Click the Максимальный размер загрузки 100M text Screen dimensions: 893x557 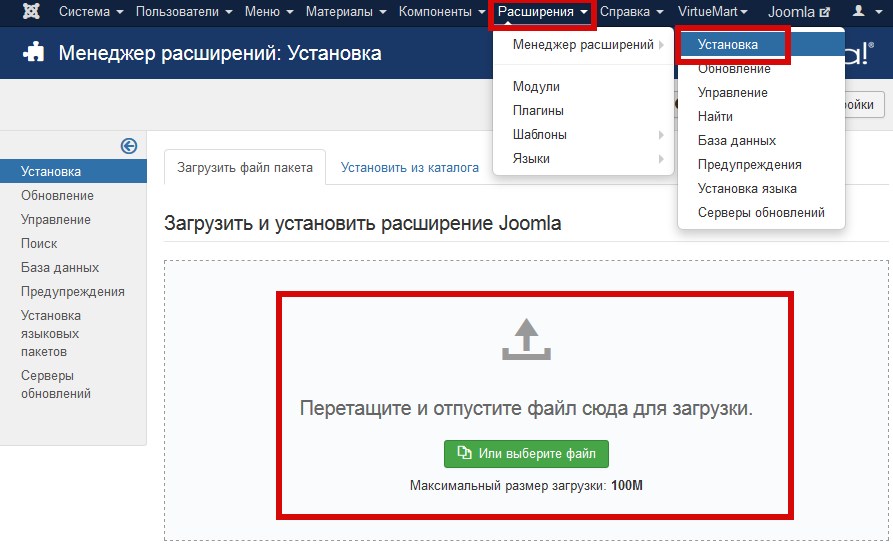526,486
